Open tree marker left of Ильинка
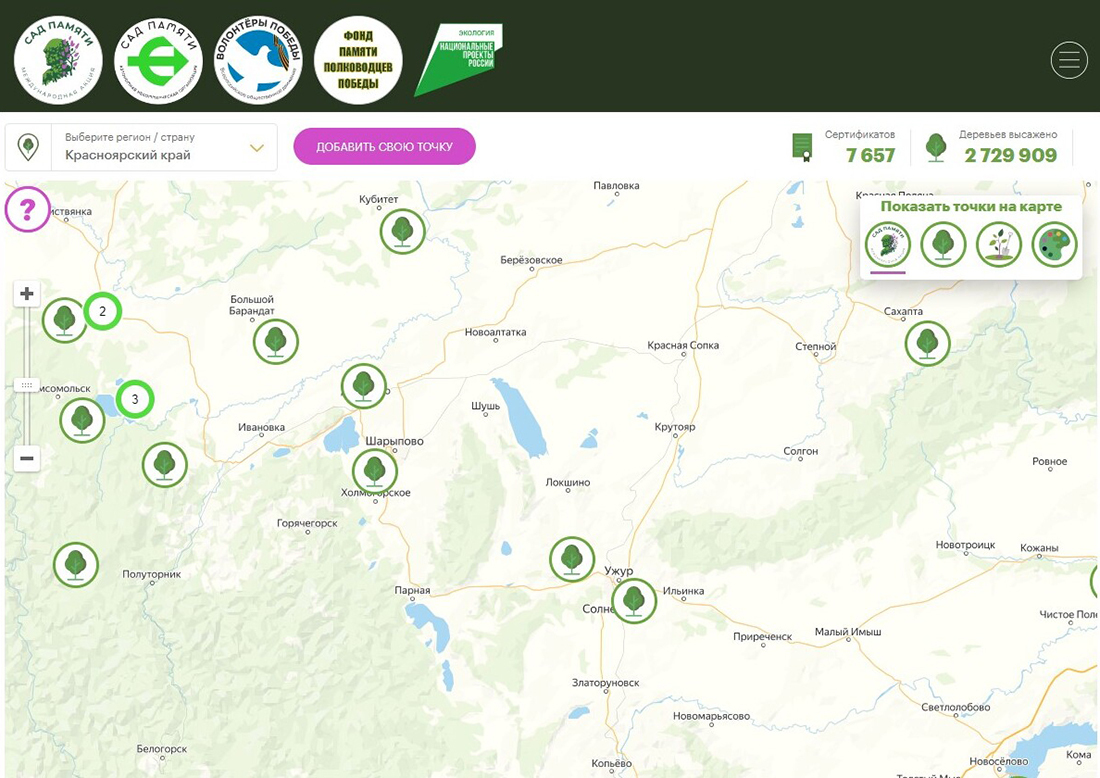Image resolution: width=1100 pixels, height=778 pixels. 634,601
